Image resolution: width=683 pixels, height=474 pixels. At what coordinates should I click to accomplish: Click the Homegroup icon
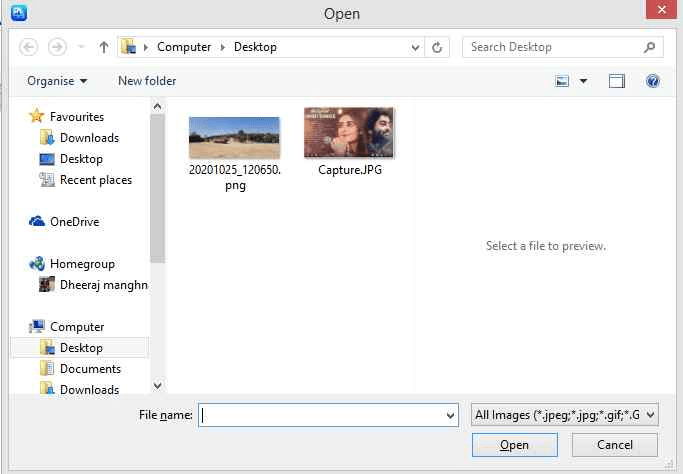(x=37, y=263)
